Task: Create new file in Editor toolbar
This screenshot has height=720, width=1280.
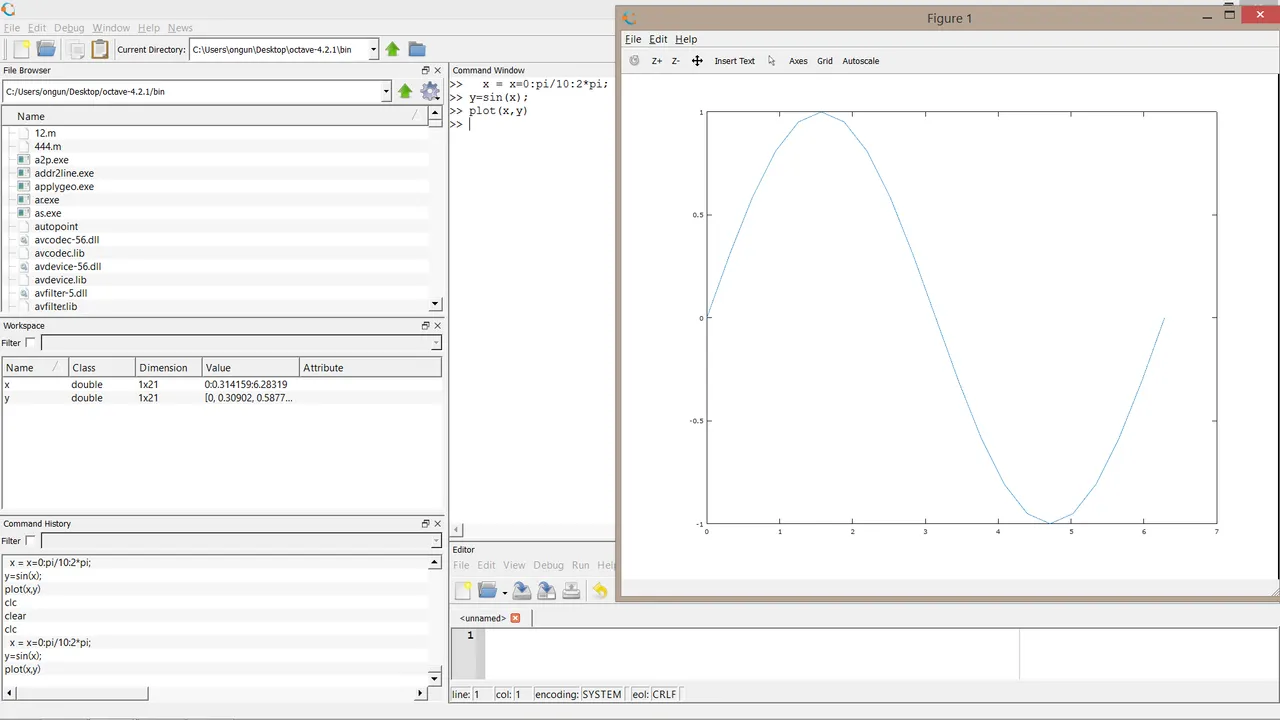Action: (462, 591)
